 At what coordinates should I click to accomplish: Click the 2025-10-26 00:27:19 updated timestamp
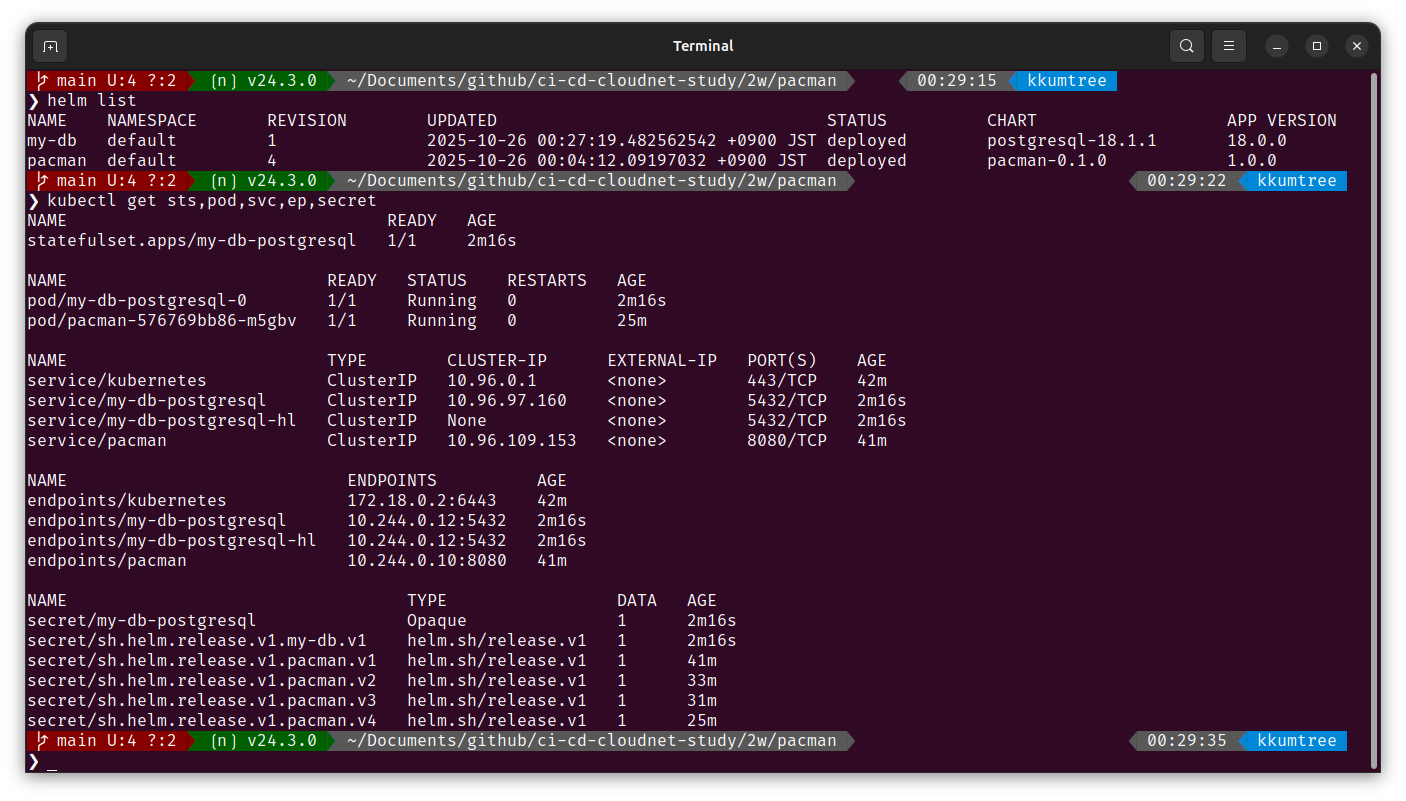pyautogui.click(x=622, y=140)
